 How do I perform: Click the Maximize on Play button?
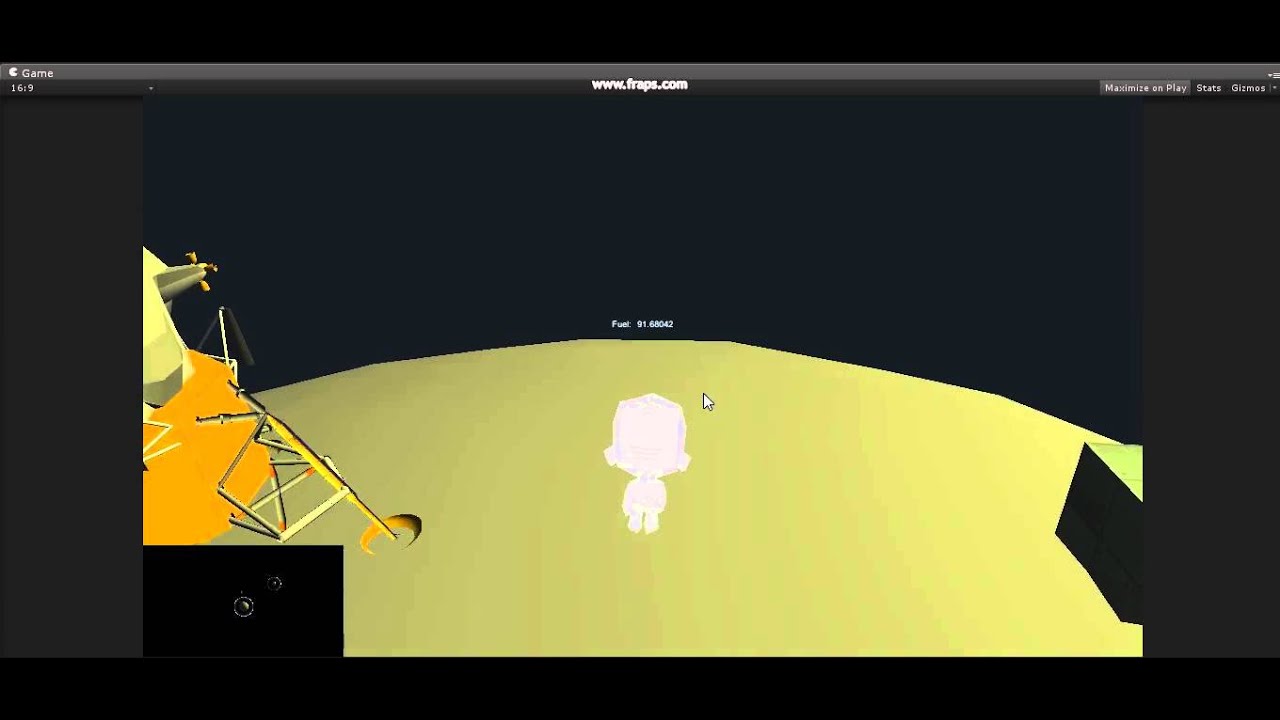(x=1144, y=88)
